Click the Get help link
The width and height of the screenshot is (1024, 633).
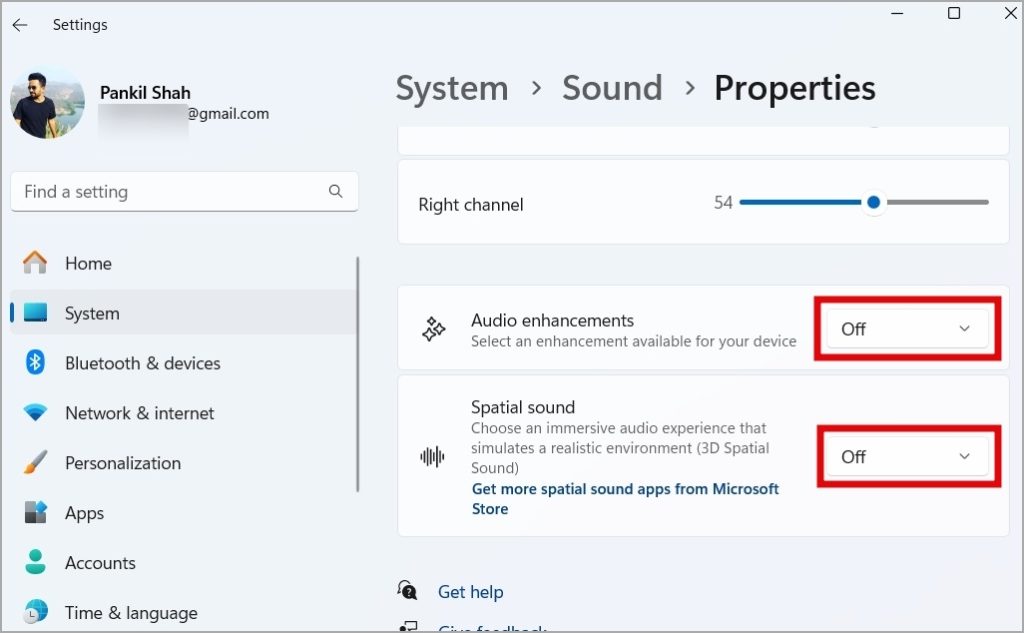(x=470, y=592)
